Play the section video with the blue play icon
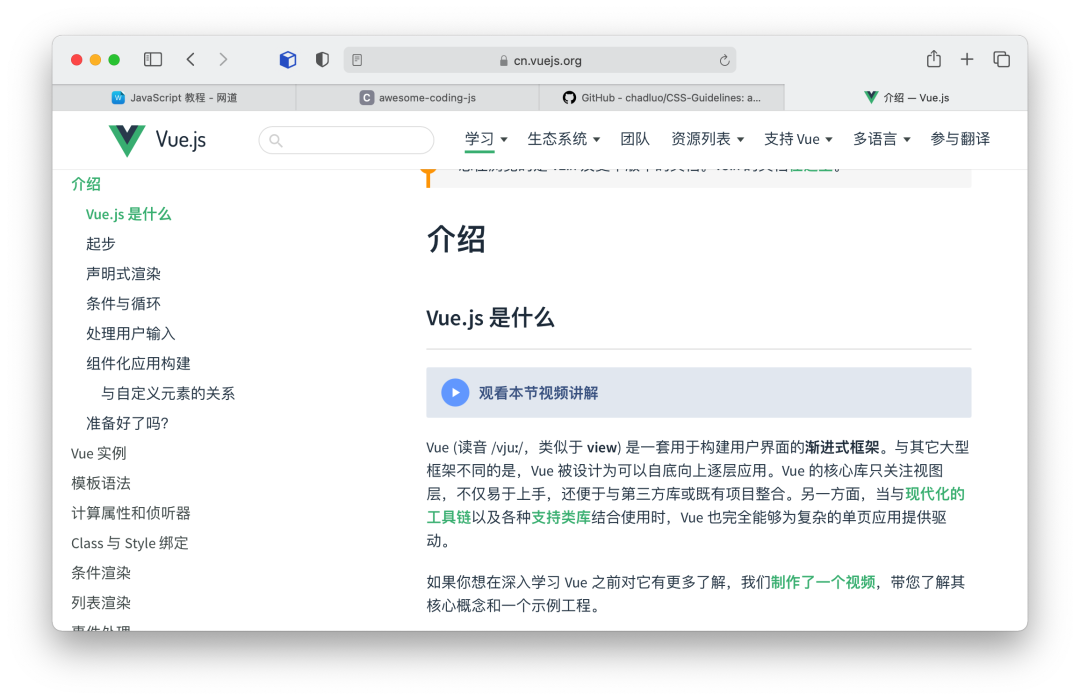The height and width of the screenshot is (700, 1080). pos(455,393)
